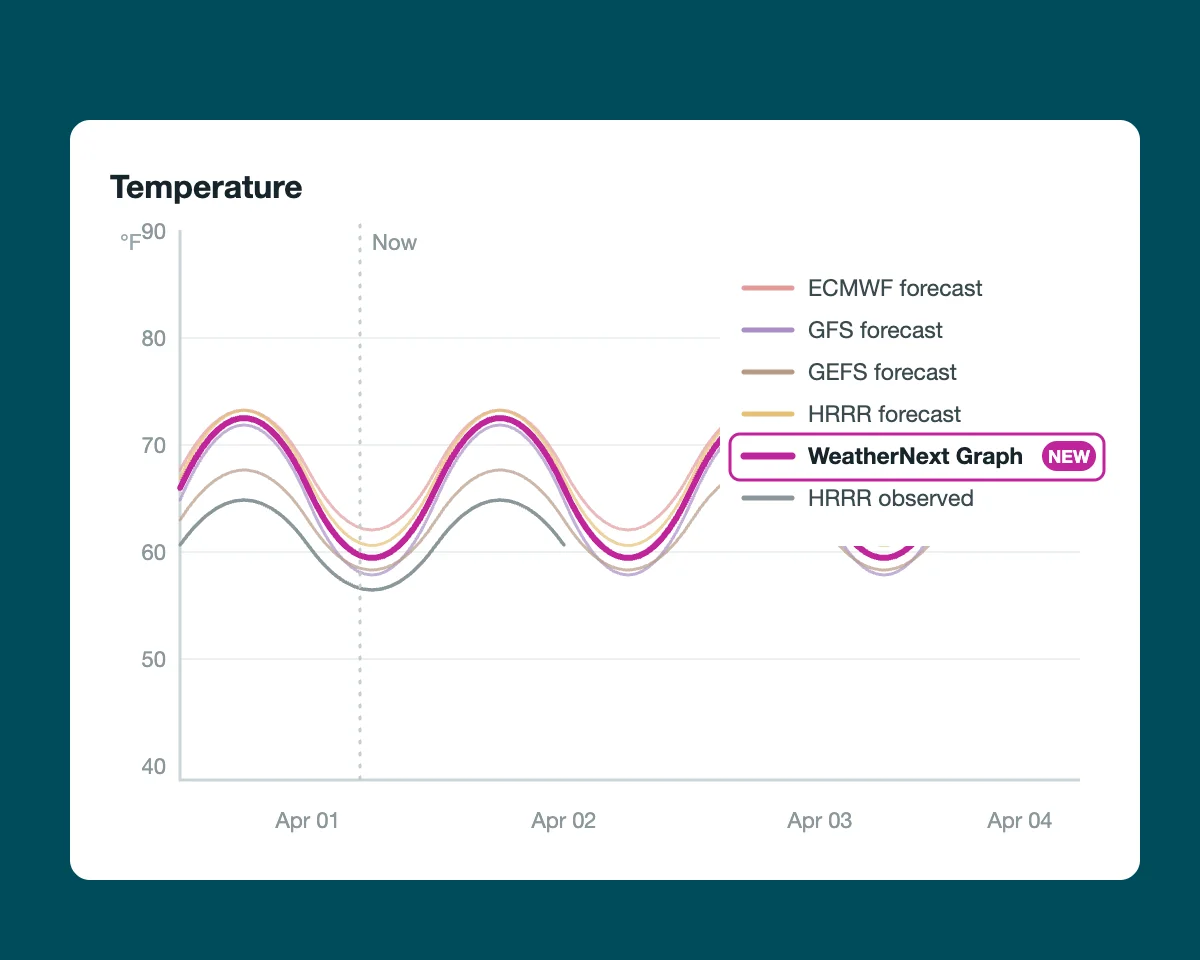Click the Apr 03 date label

point(819,821)
